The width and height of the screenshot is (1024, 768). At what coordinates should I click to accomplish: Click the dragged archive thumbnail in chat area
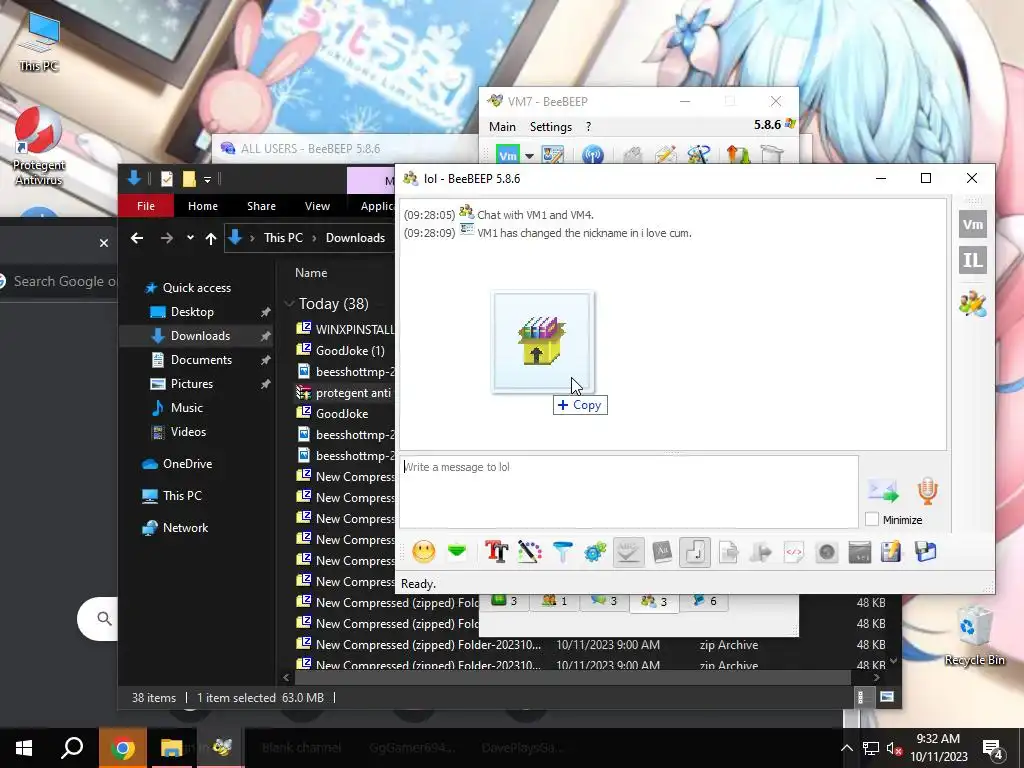tap(543, 342)
